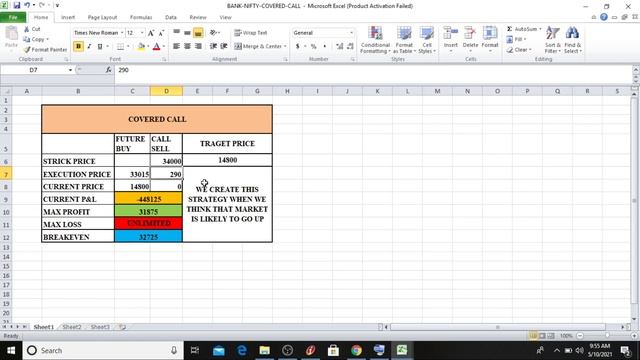Screen dimensions: 640x360
Task: Open the font name dropdown
Action: tap(122, 33)
